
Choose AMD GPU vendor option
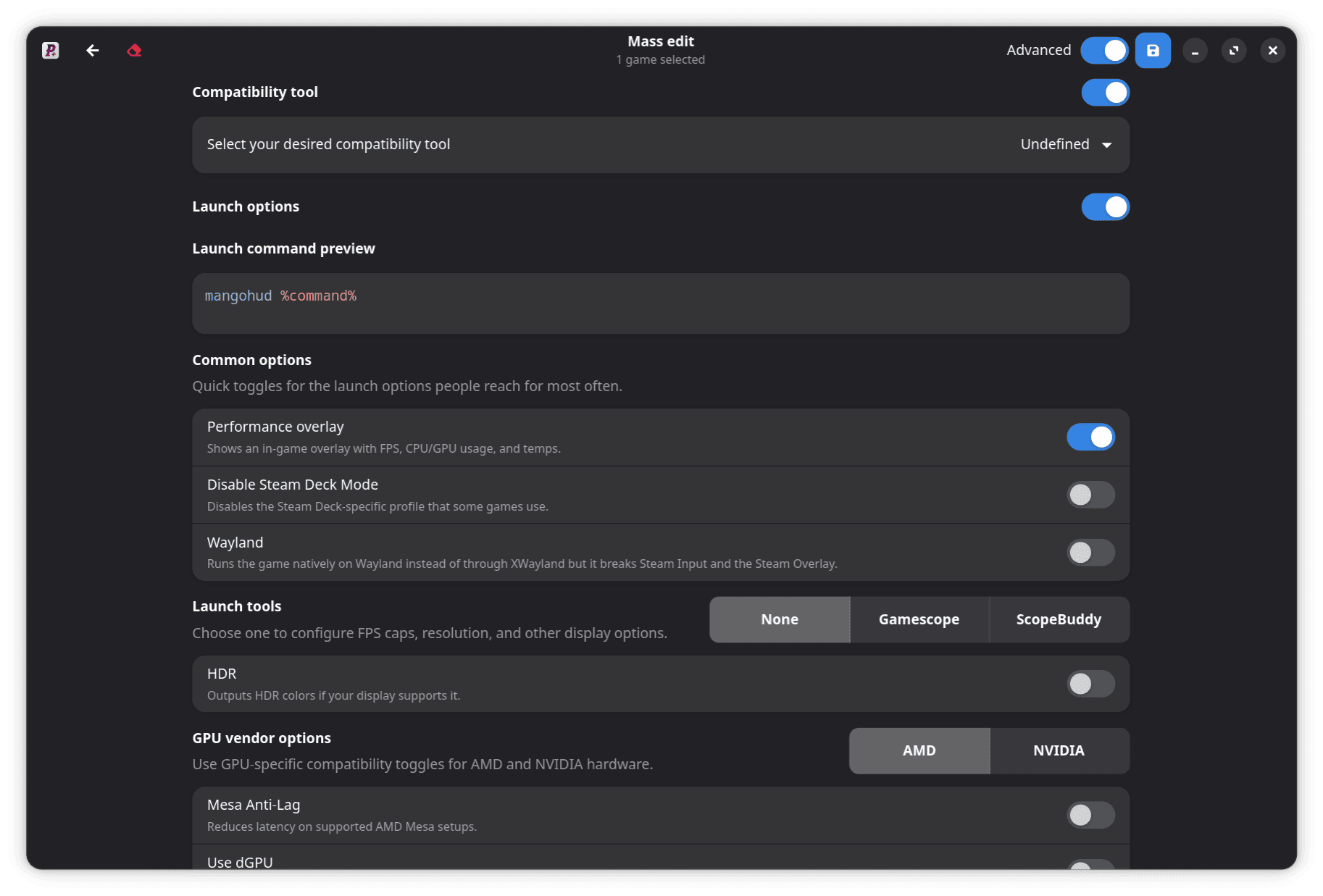coord(919,750)
